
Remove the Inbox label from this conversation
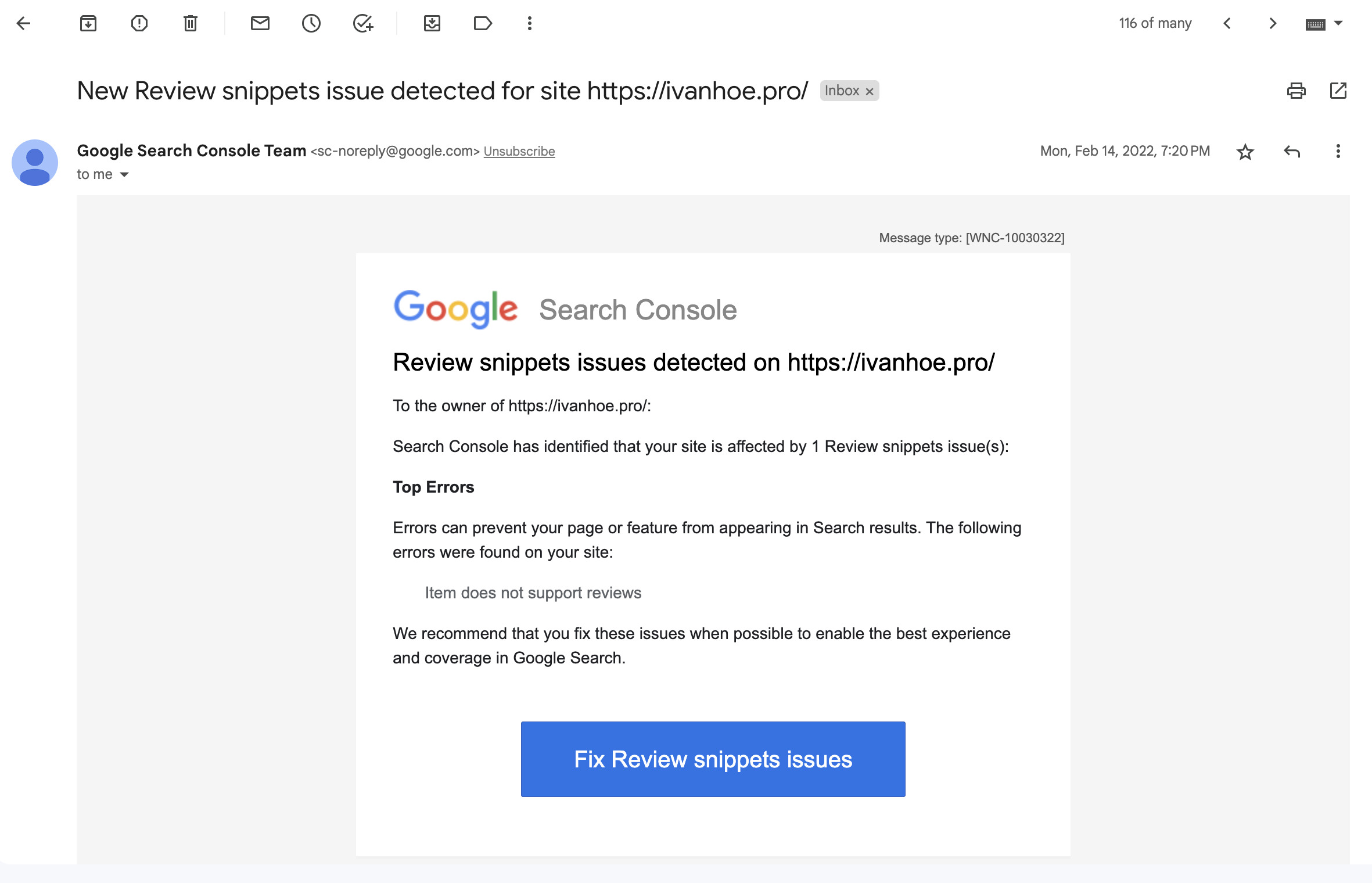pos(870,91)
